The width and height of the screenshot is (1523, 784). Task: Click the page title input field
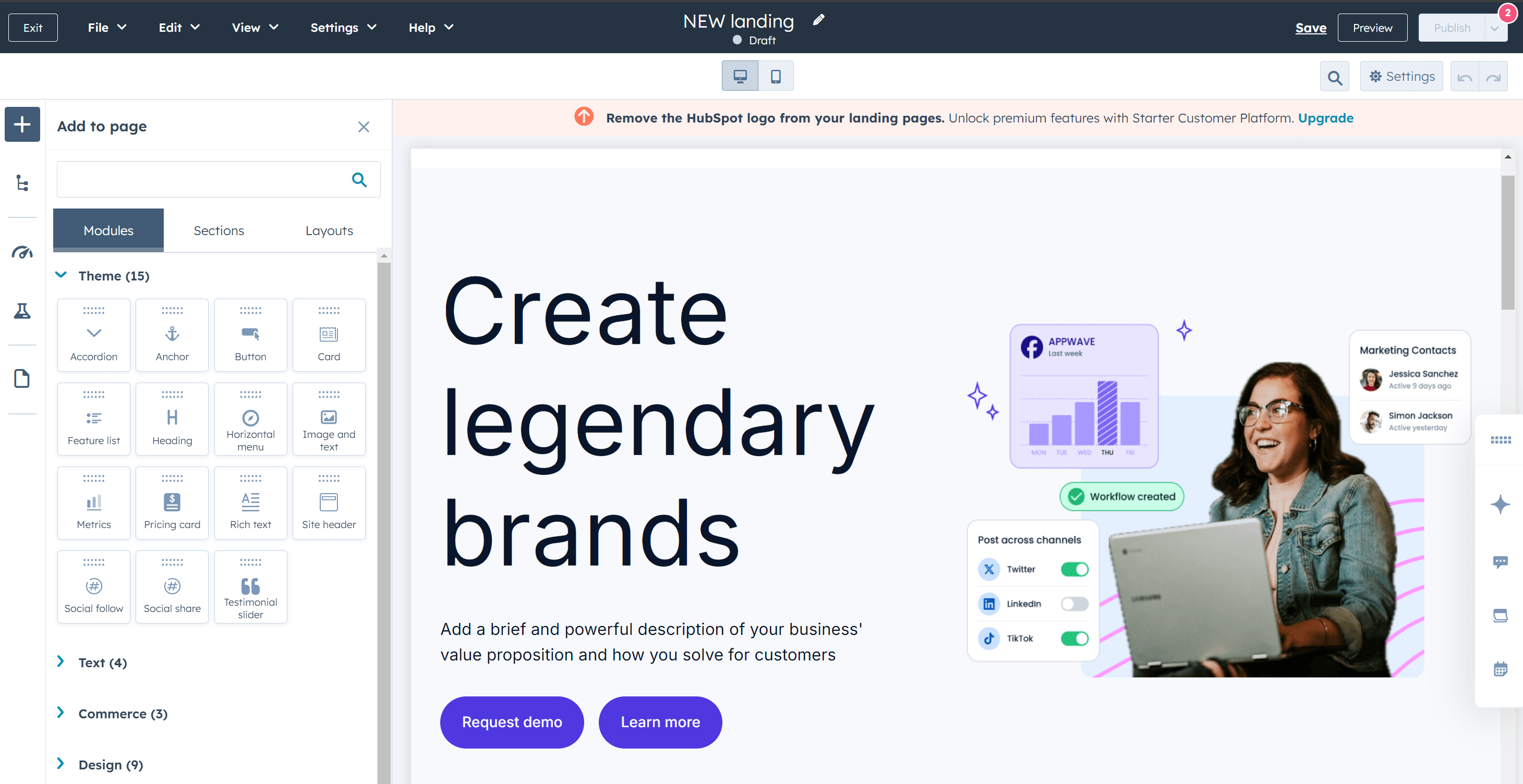coord(737,20)
